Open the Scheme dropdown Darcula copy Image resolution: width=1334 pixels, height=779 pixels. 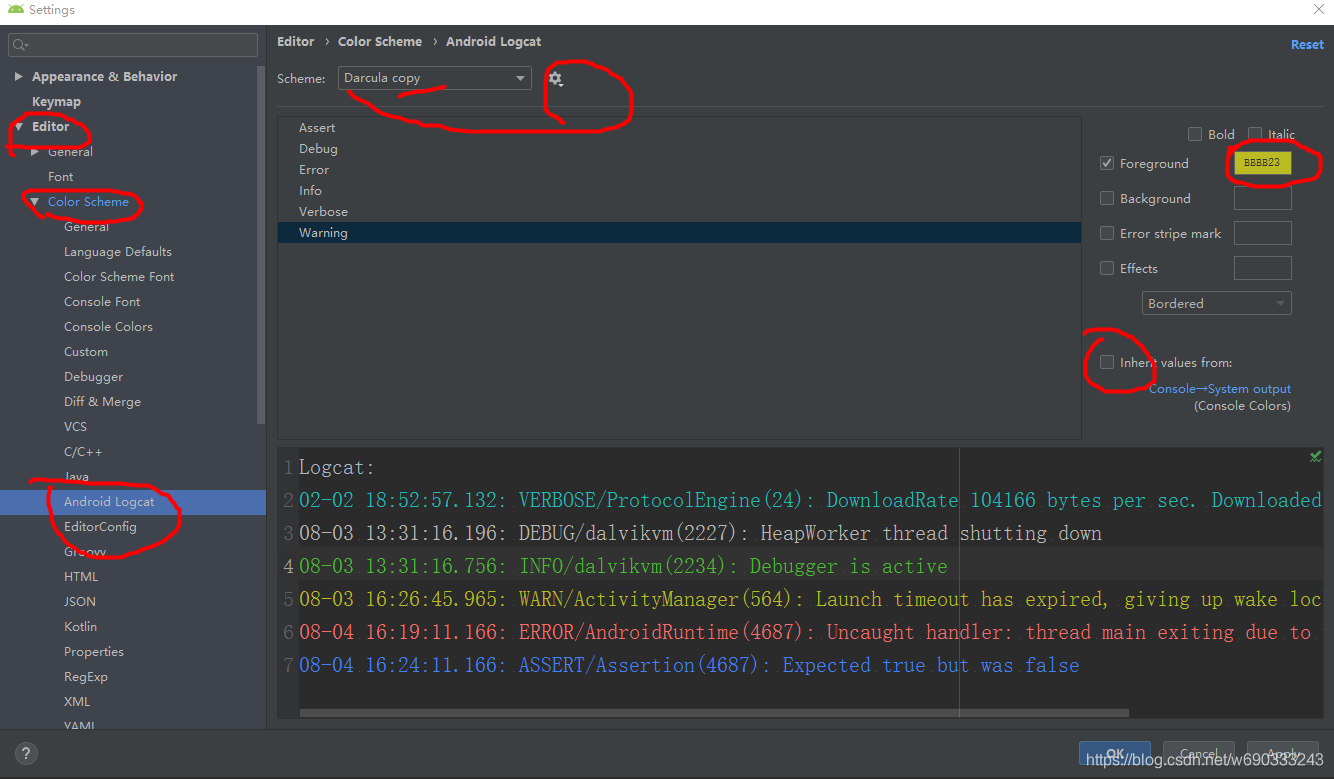435,78
